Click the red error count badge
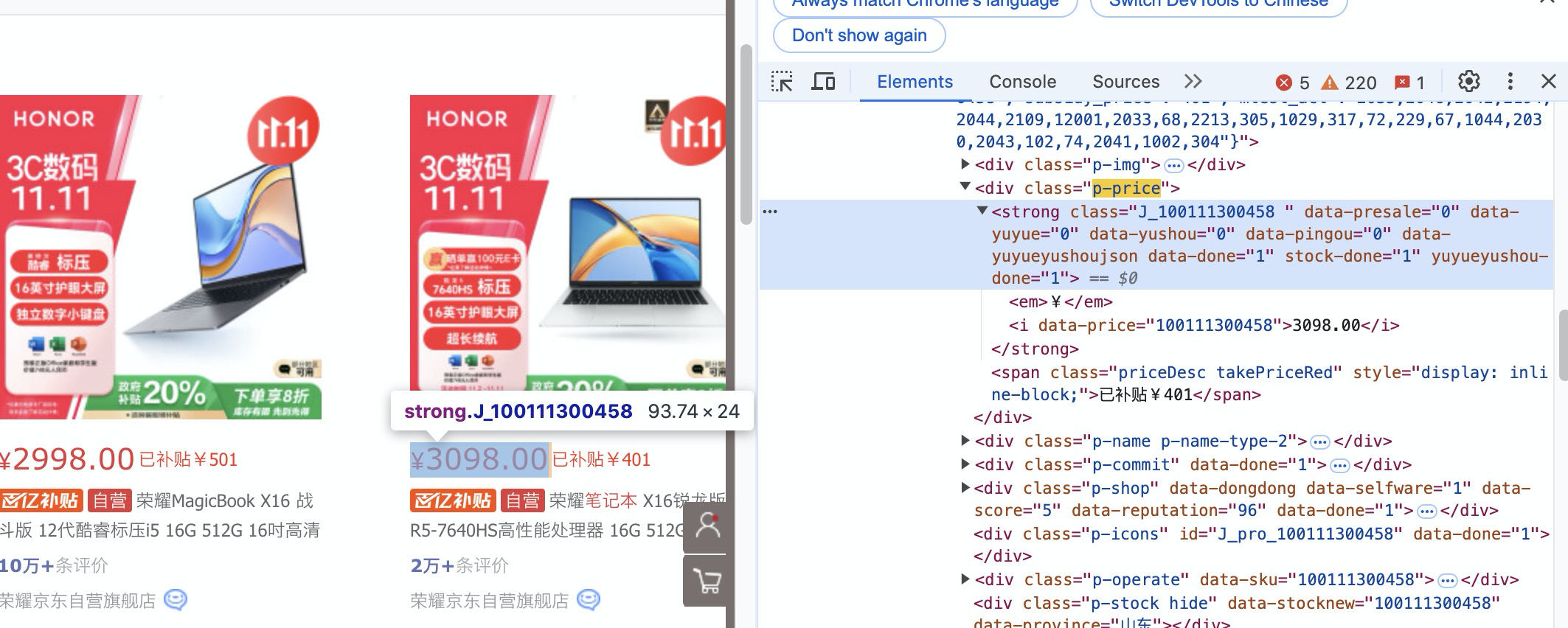Viewport: 1568px width, 628px height. [1293, 83]
